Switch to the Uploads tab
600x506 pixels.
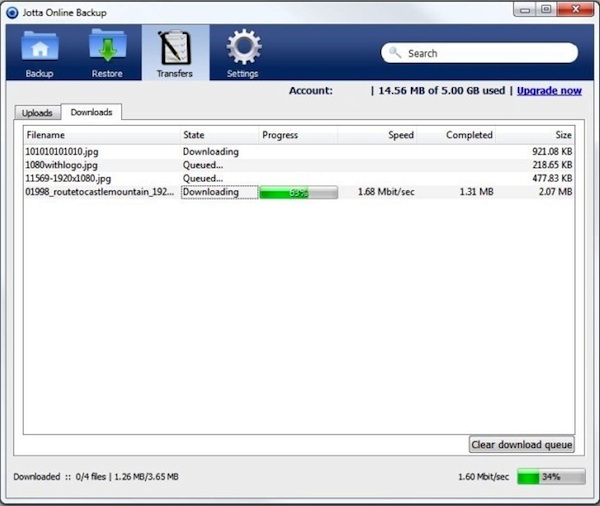[37, 113]
